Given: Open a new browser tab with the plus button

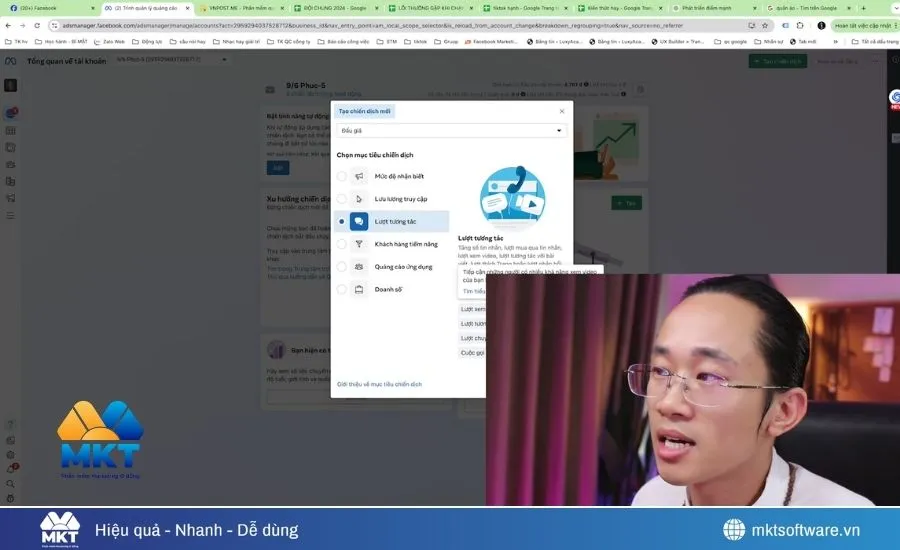Looking at the screenshot, I should (863, 8).
